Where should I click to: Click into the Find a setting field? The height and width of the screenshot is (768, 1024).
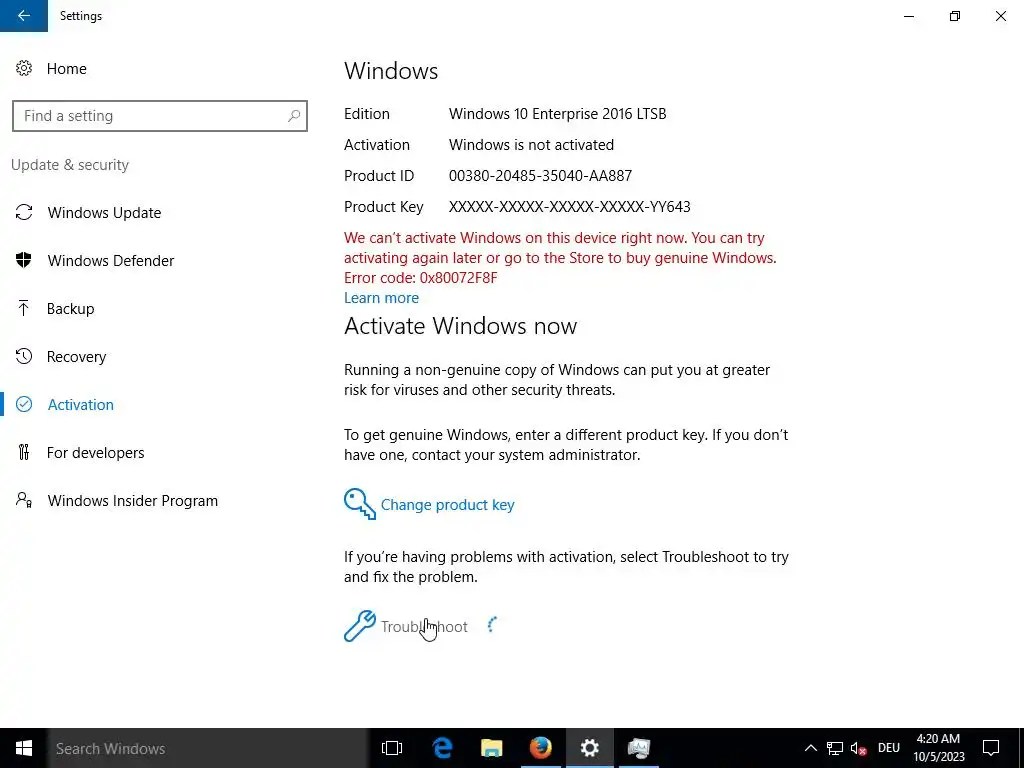[159, 116]
